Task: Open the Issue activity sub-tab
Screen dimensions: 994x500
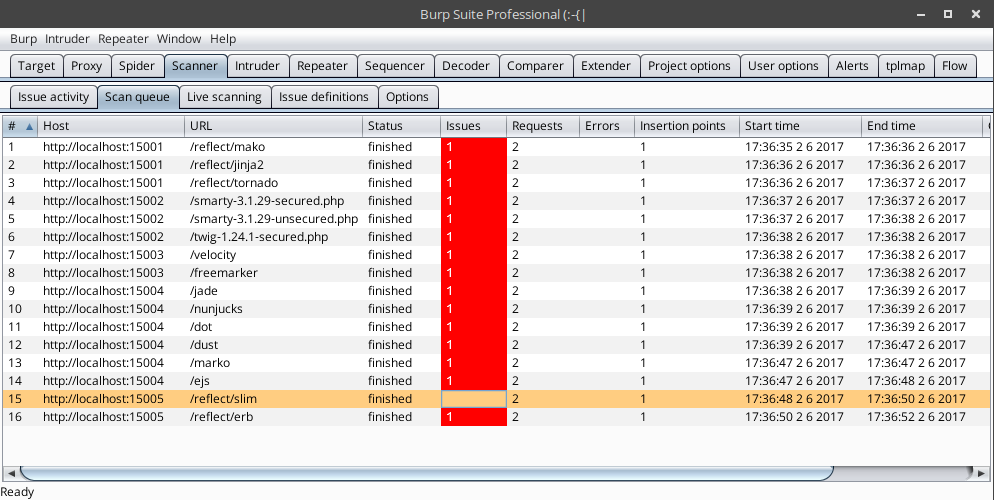Action: coord(54,97)
